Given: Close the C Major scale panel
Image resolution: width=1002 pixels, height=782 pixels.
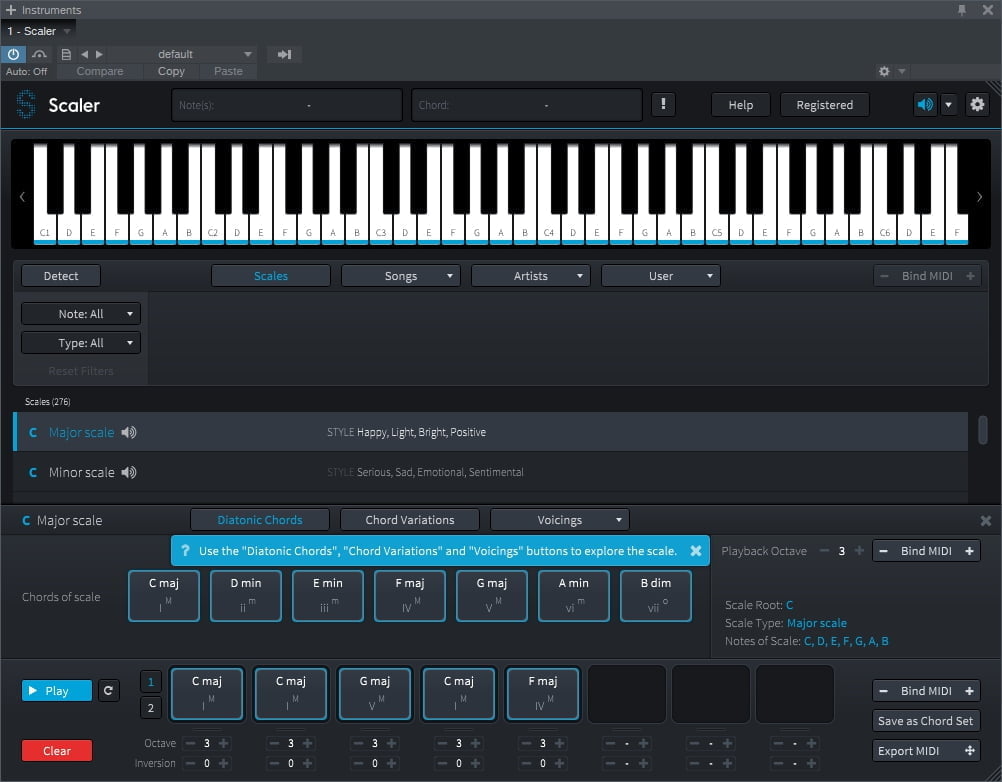Looking at the screenshot, I should (x=986, y=521).
